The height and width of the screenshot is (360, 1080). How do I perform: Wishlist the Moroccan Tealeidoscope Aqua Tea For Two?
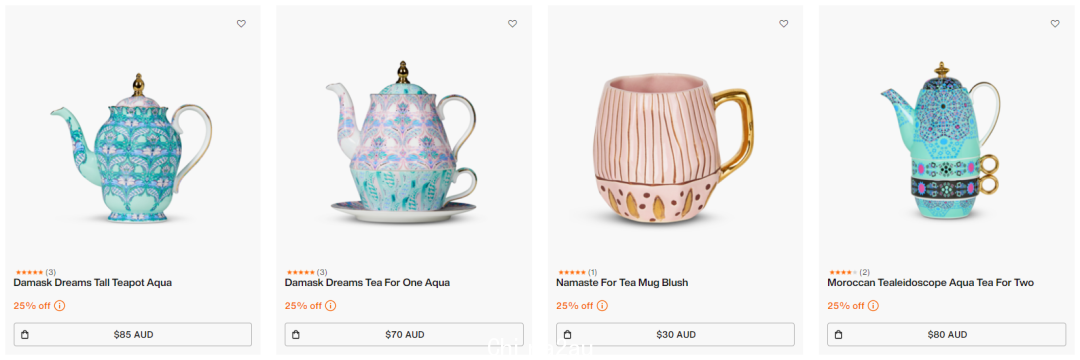pos(1055,23)
